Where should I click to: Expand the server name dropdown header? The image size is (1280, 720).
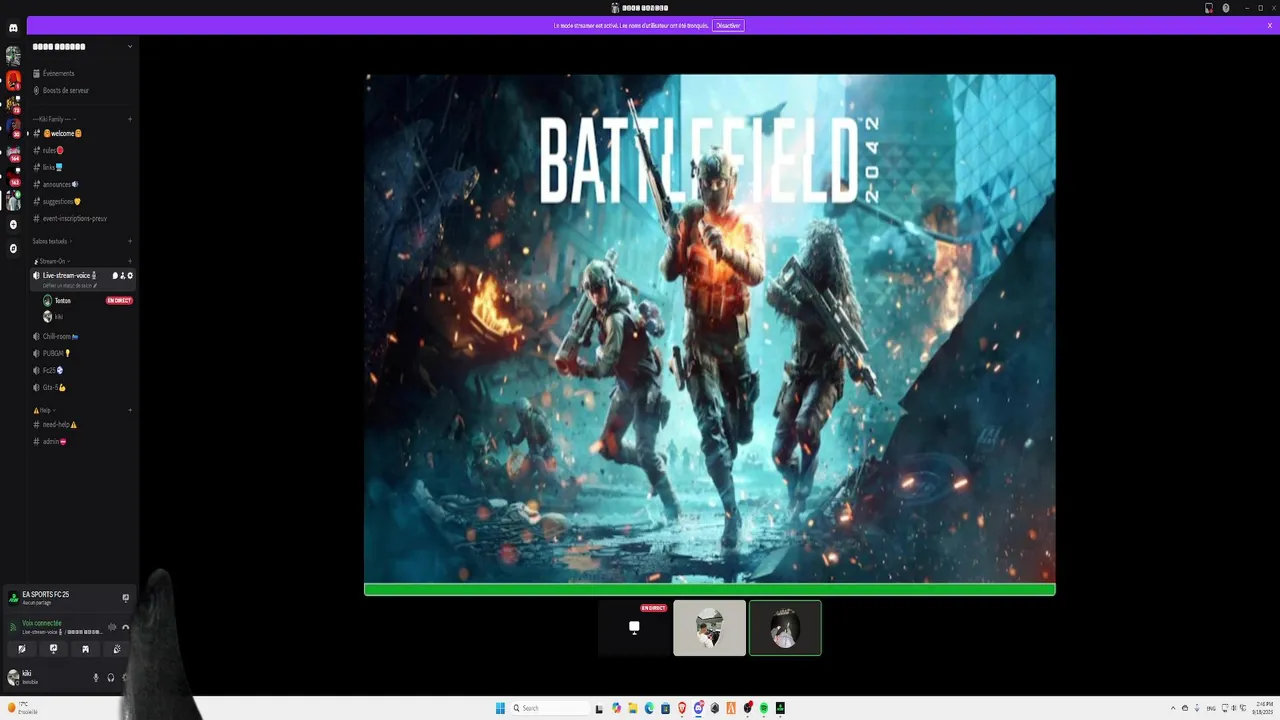click(82, 46)
